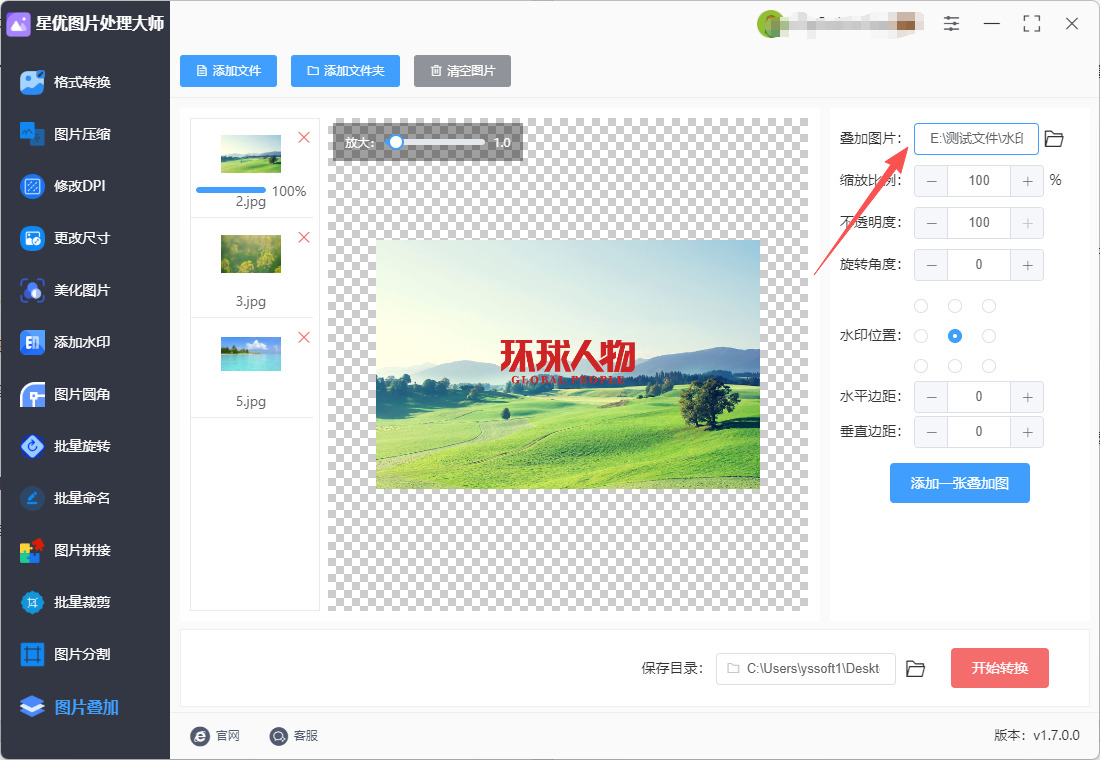Viewport: 1100px width, 760px height.
Task: Adjust the 放大 zoom slider handle
Action: [396, 142]
